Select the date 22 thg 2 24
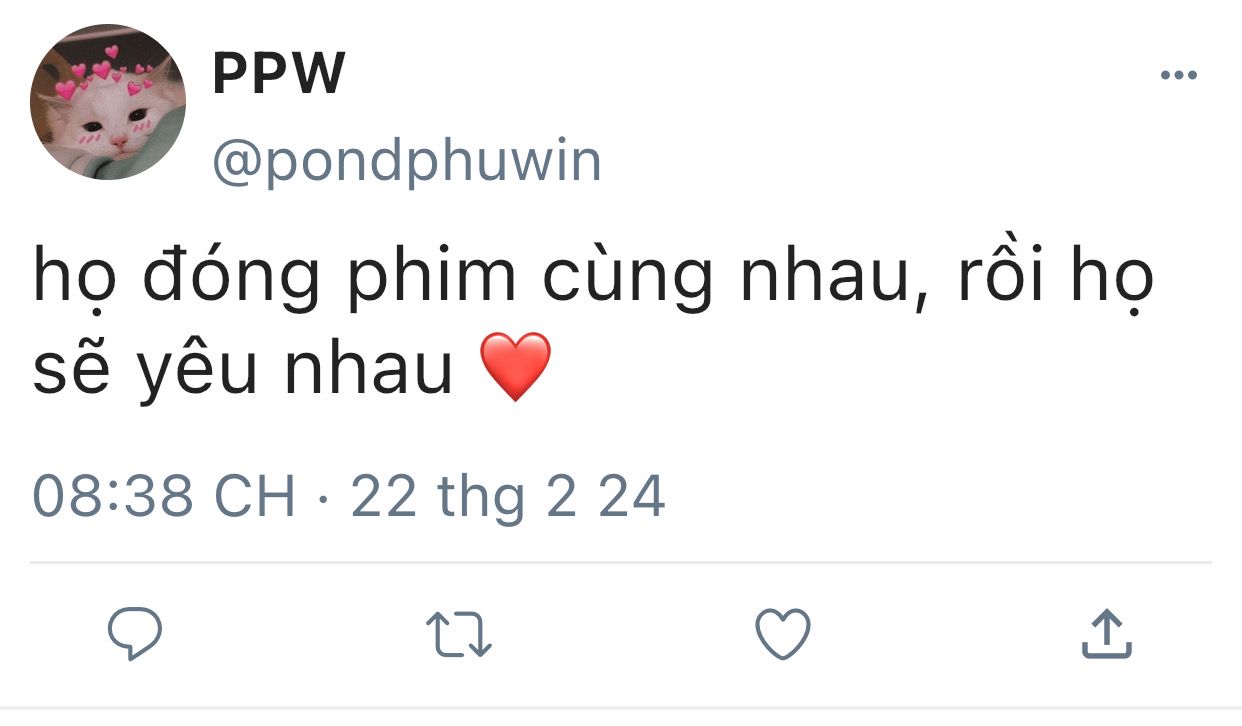Image resolution: width=1242 pixels, height=726 pixels. pyautogui.click(x=508, y=497)
